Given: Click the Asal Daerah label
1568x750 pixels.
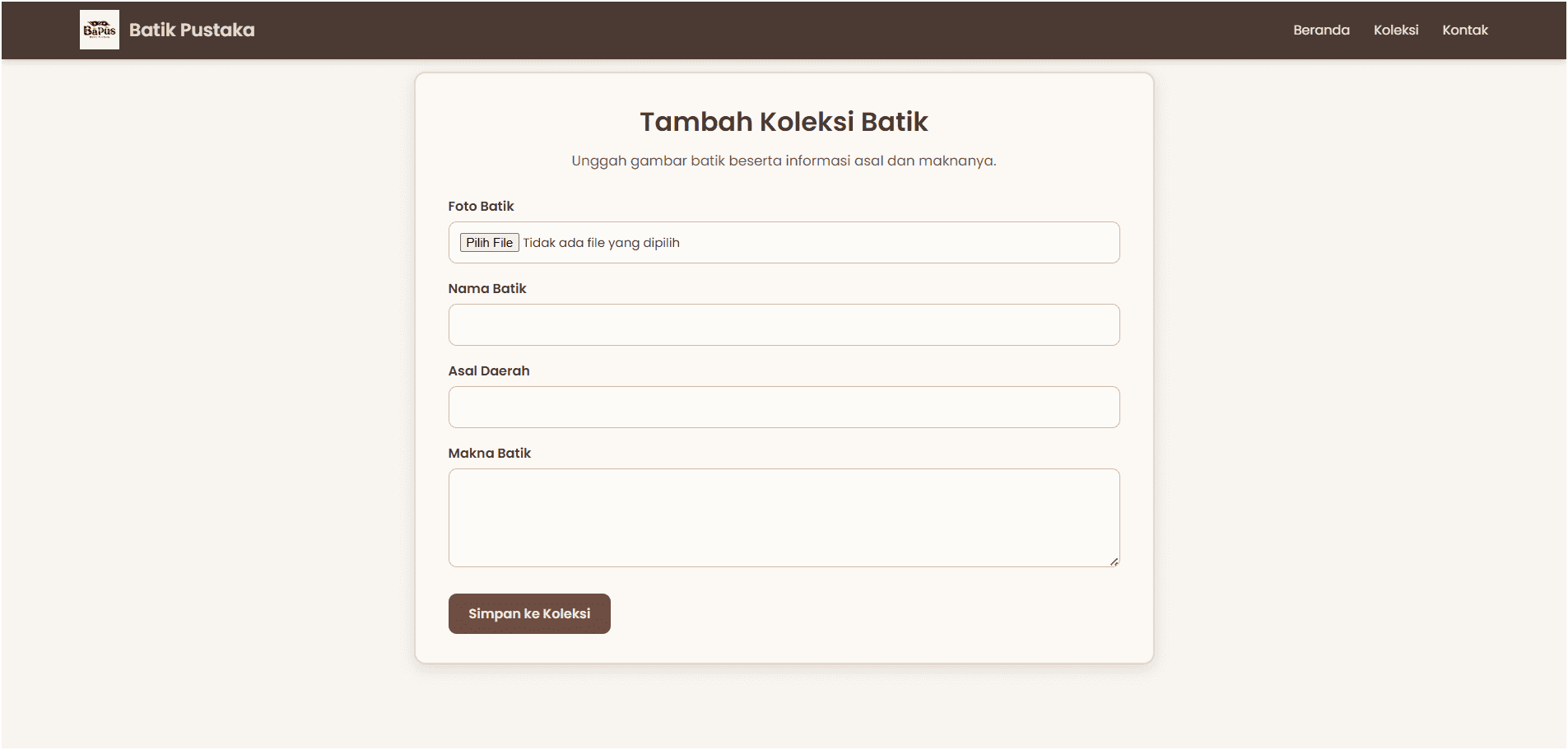Looking at the screenshot, I should pos(488,370).
